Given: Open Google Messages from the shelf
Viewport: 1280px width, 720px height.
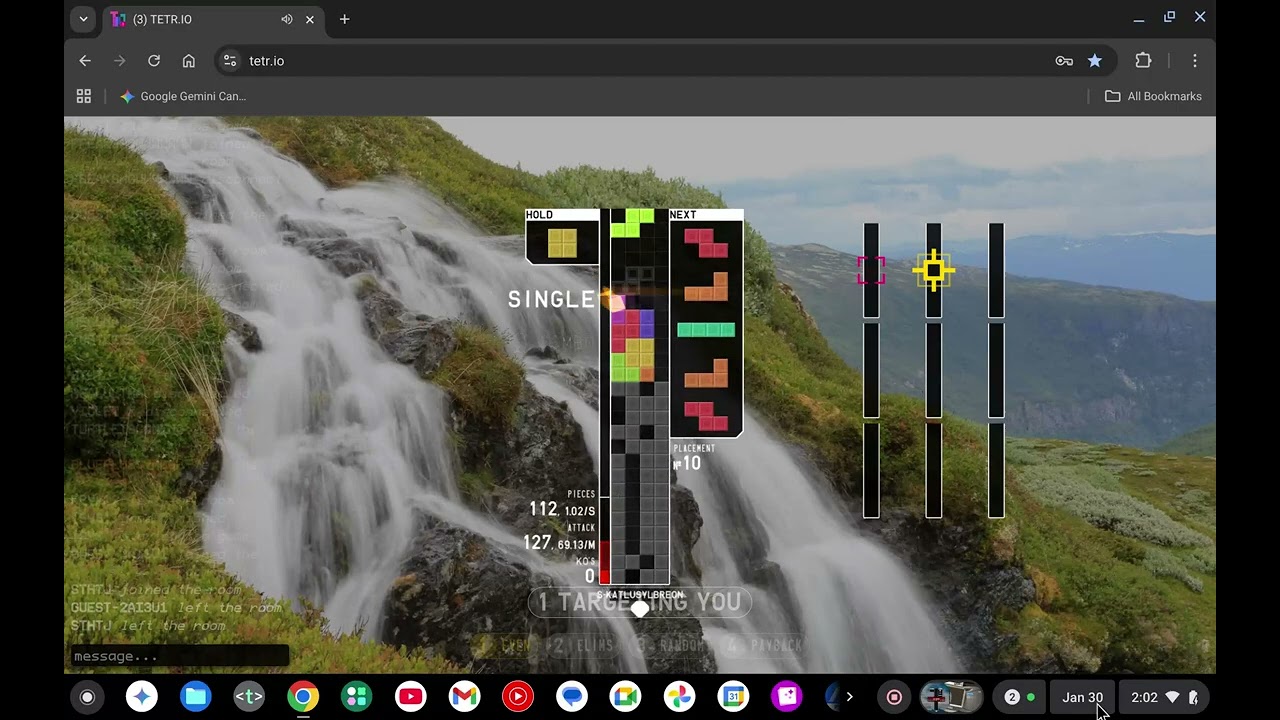Looking at the screenshot, I should click(x=572, y=697).
